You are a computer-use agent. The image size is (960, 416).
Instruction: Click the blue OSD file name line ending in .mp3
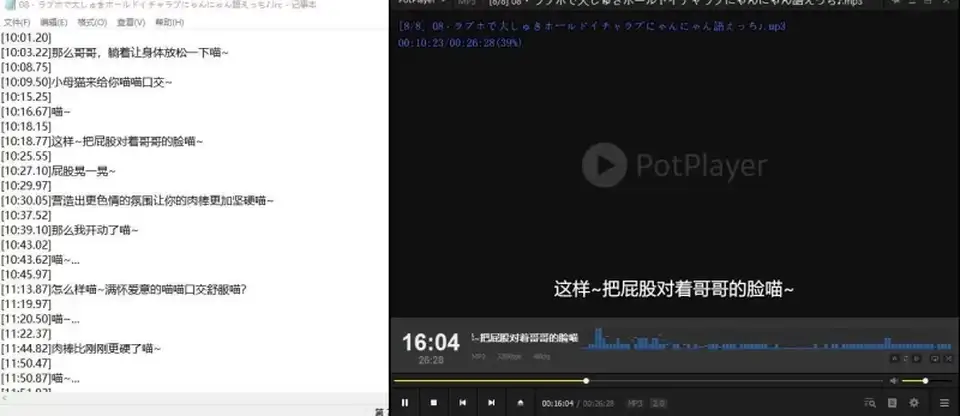591,27
